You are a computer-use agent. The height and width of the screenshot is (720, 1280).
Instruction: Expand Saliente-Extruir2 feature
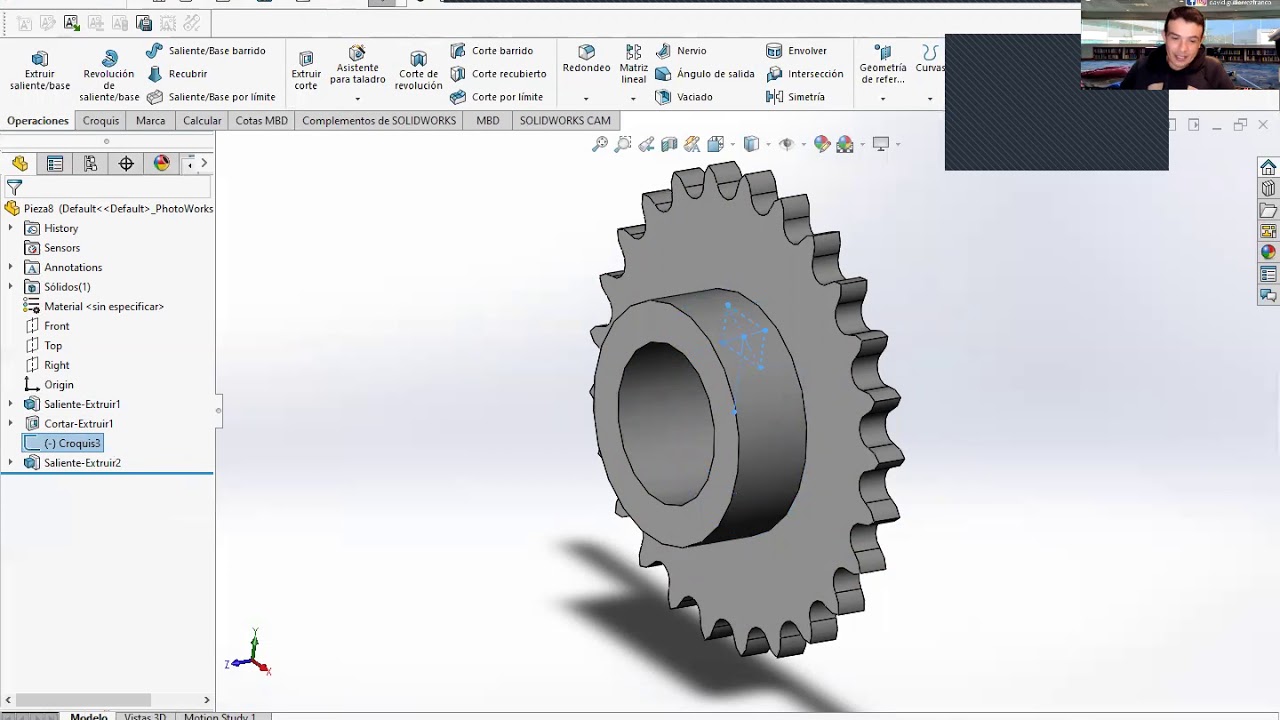pyautogui.click(x=10, y=463)
